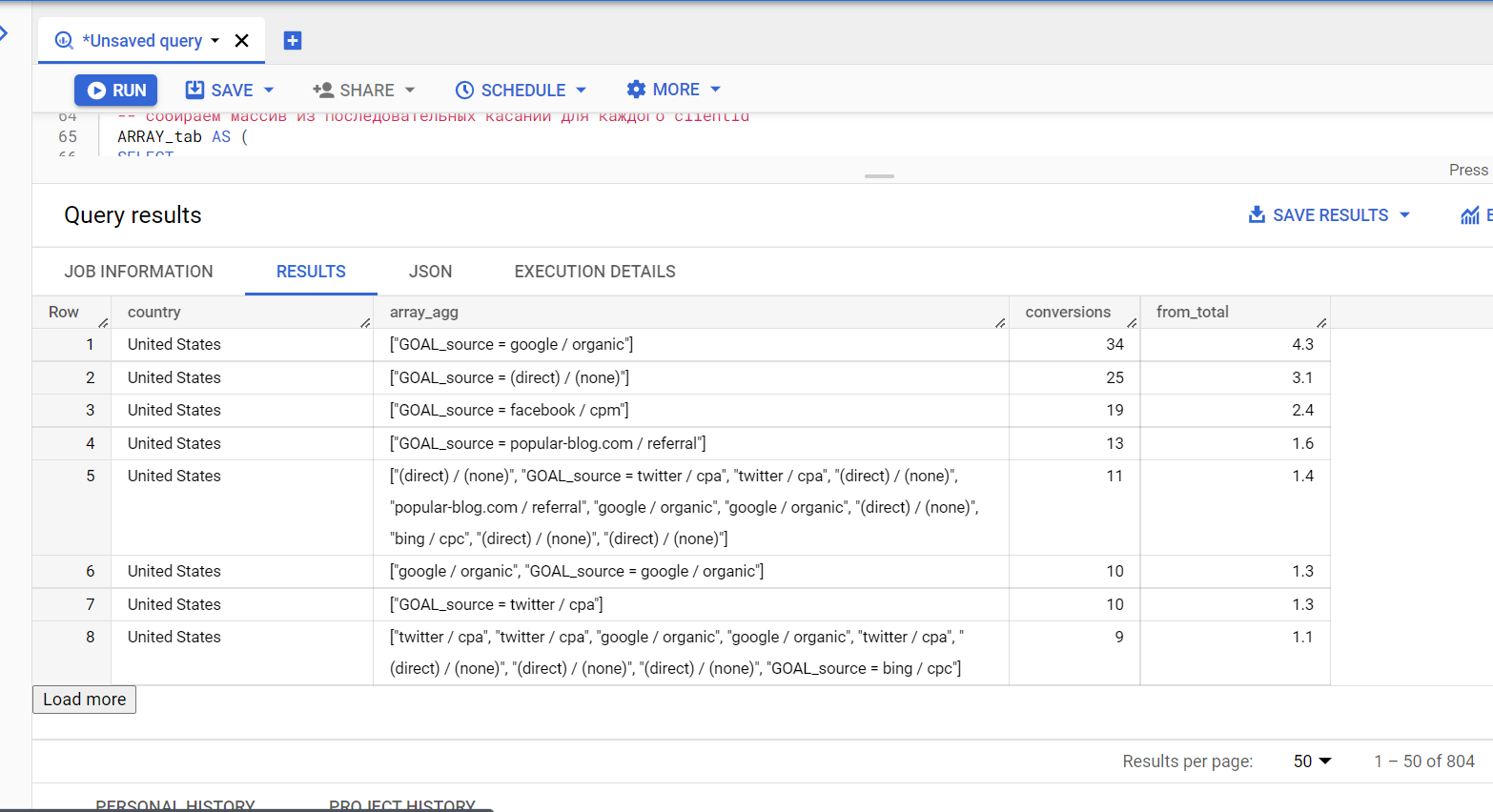Click the United States cell in row 7
Viewport: 1493px width, 812px height.
pos(242,604)
